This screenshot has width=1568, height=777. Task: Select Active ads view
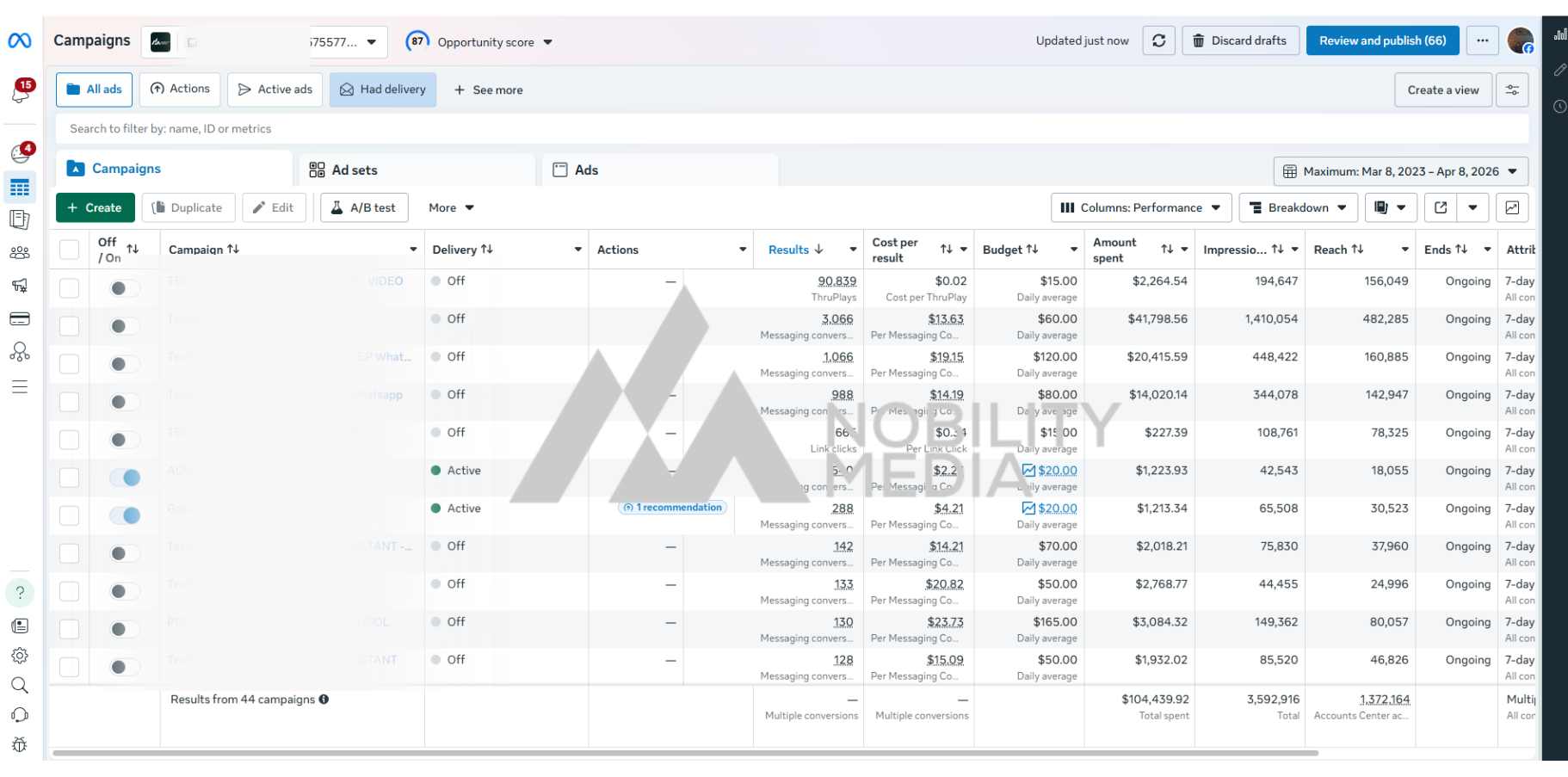point(275,89)
